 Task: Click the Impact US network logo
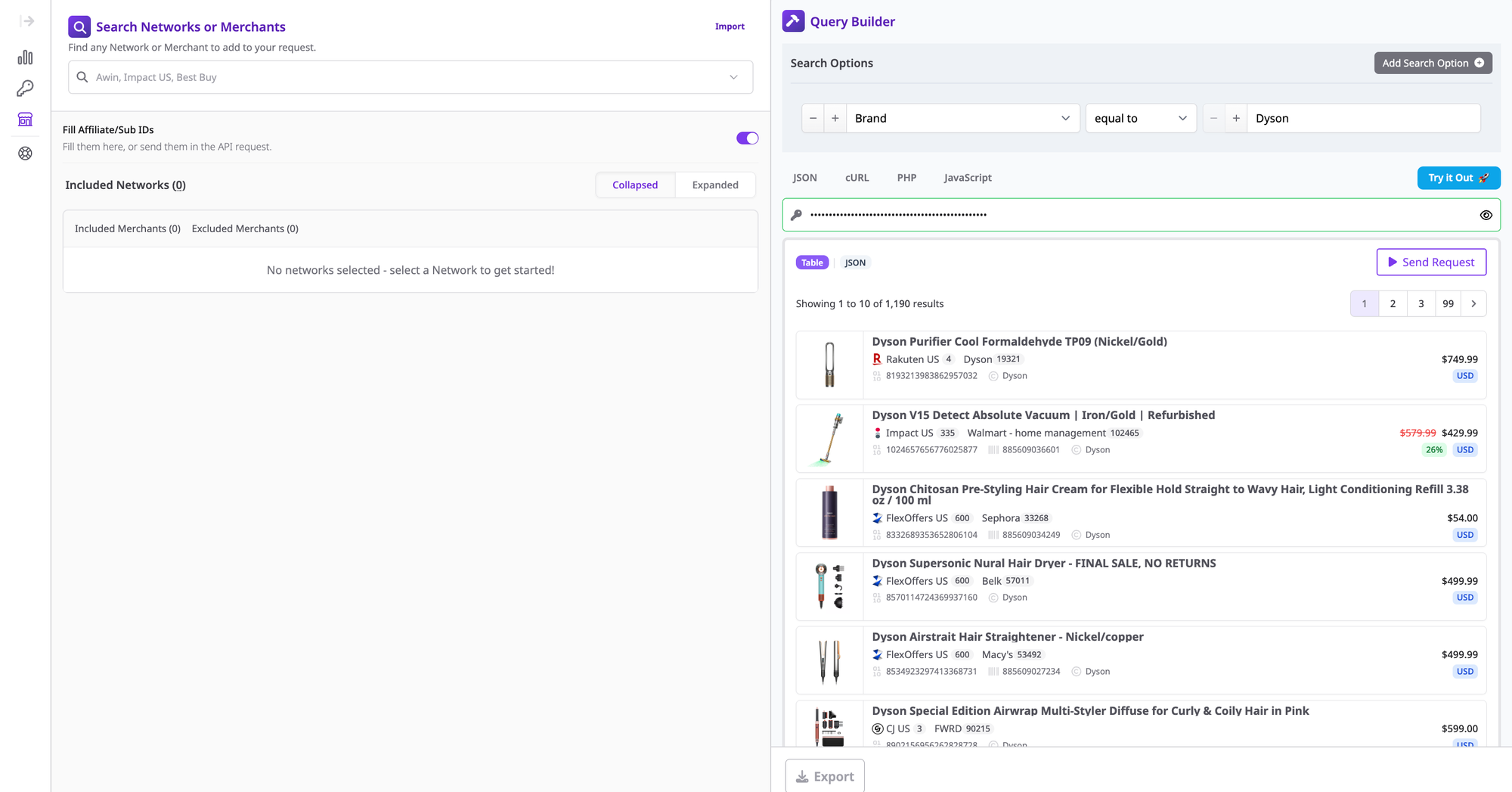pos(877,433)
